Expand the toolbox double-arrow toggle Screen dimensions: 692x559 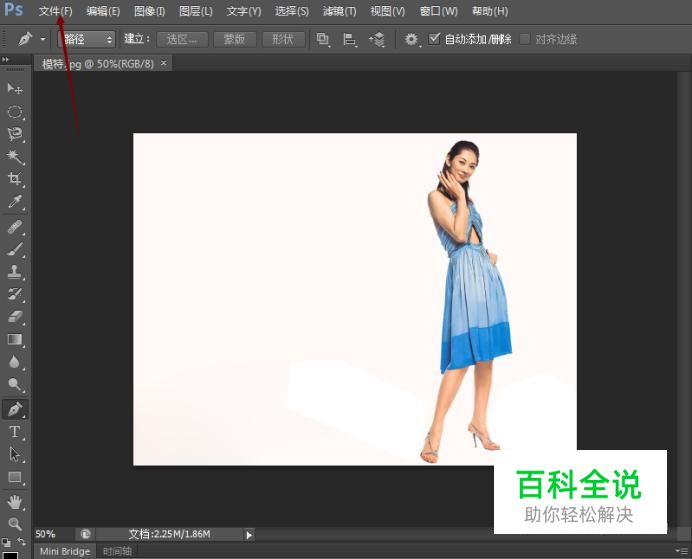coord(5,59)
